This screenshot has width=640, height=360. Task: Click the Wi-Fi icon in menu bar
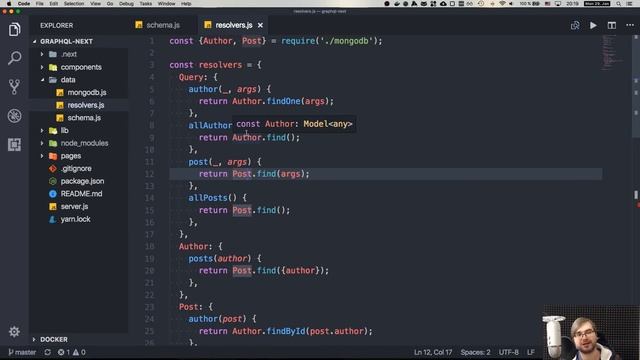pos(502,3)
